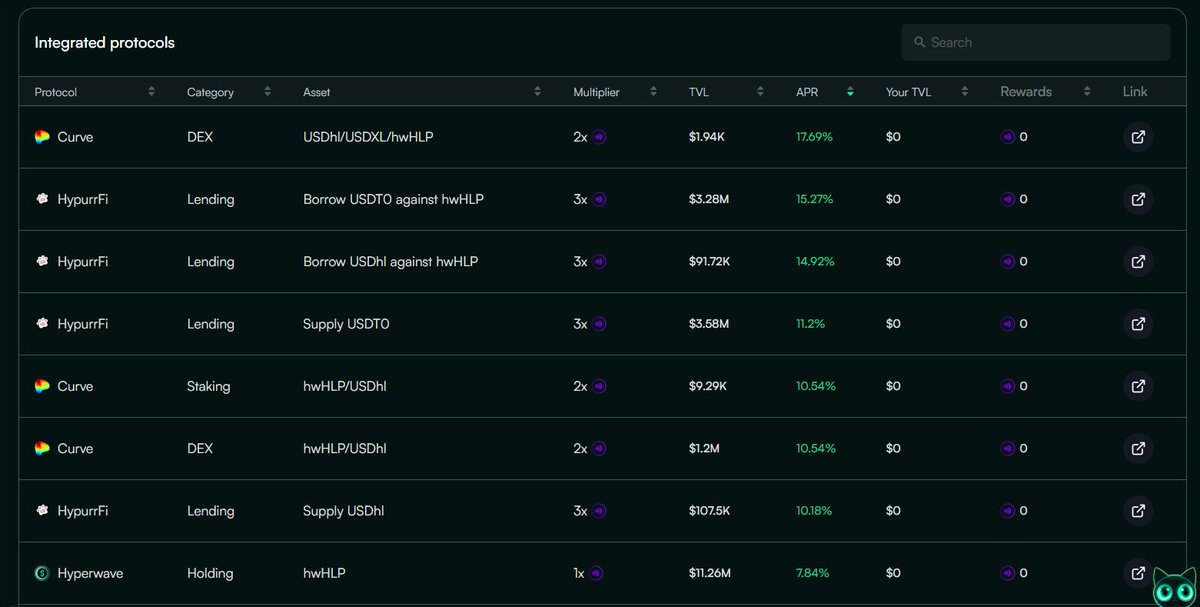Click multiplier points icon in Supply USDT0 row

599,324
